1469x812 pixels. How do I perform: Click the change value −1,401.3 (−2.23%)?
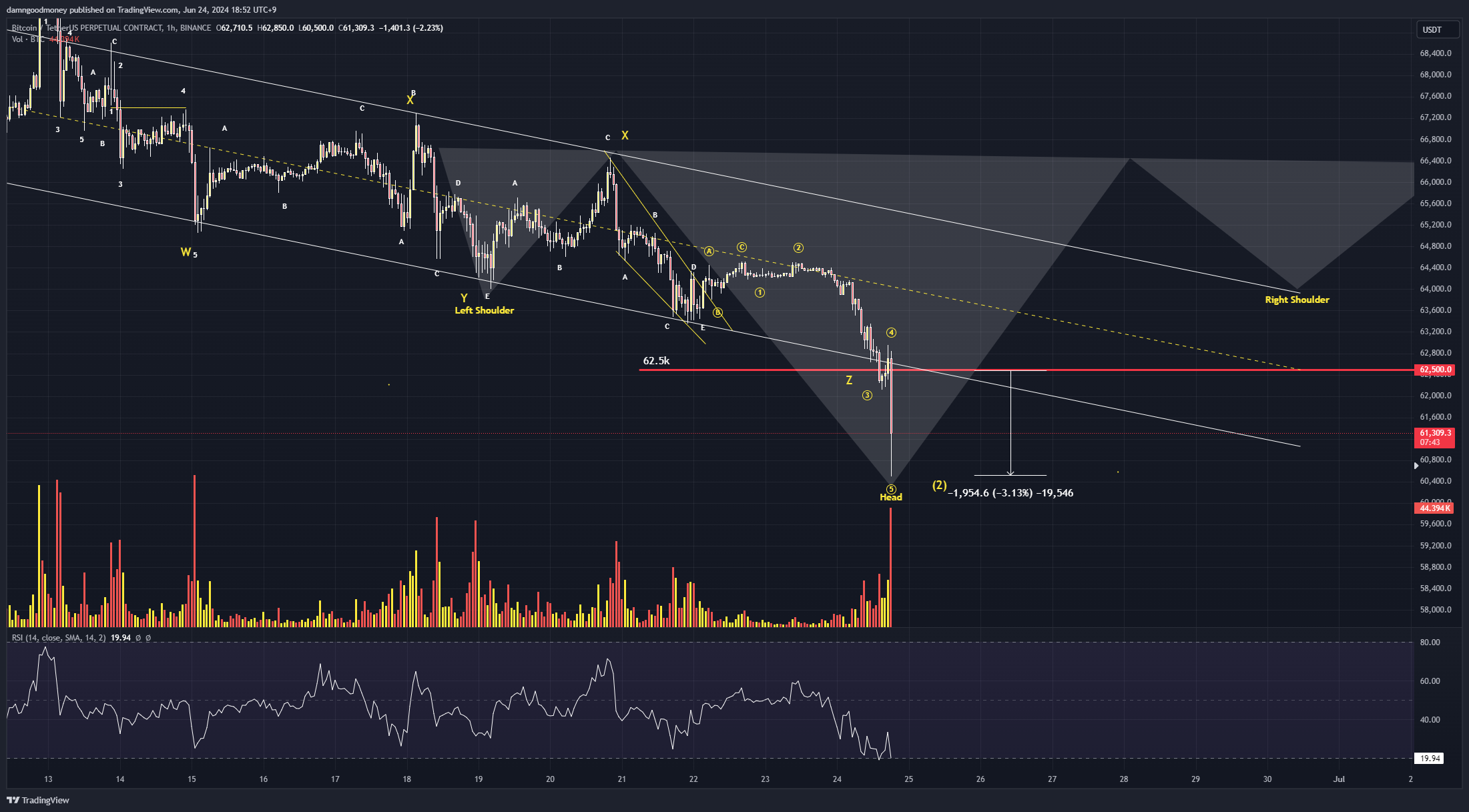[411, 28]
